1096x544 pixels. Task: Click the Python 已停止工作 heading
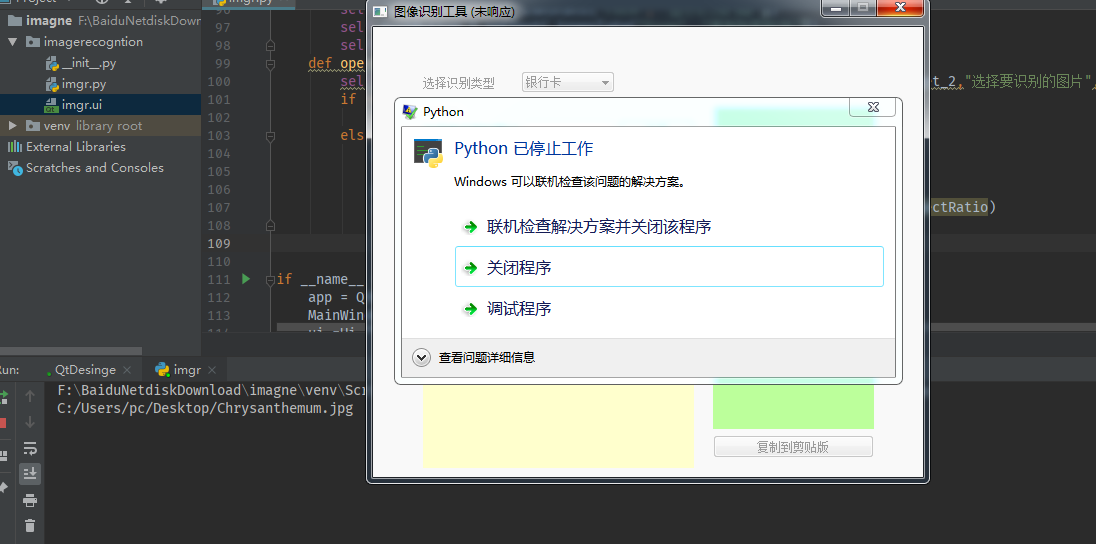tap(524, 148)
